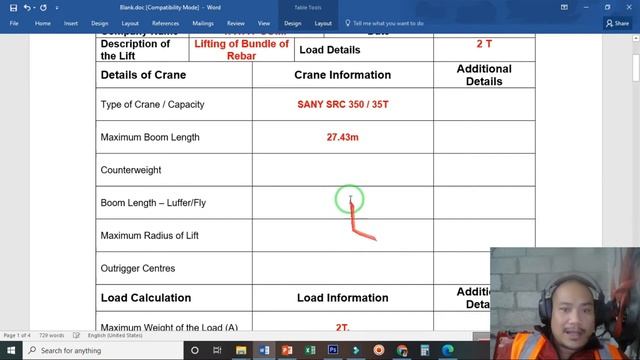
Task: Click the 'Search for anything' taskbar box
Action: (103, 350)
